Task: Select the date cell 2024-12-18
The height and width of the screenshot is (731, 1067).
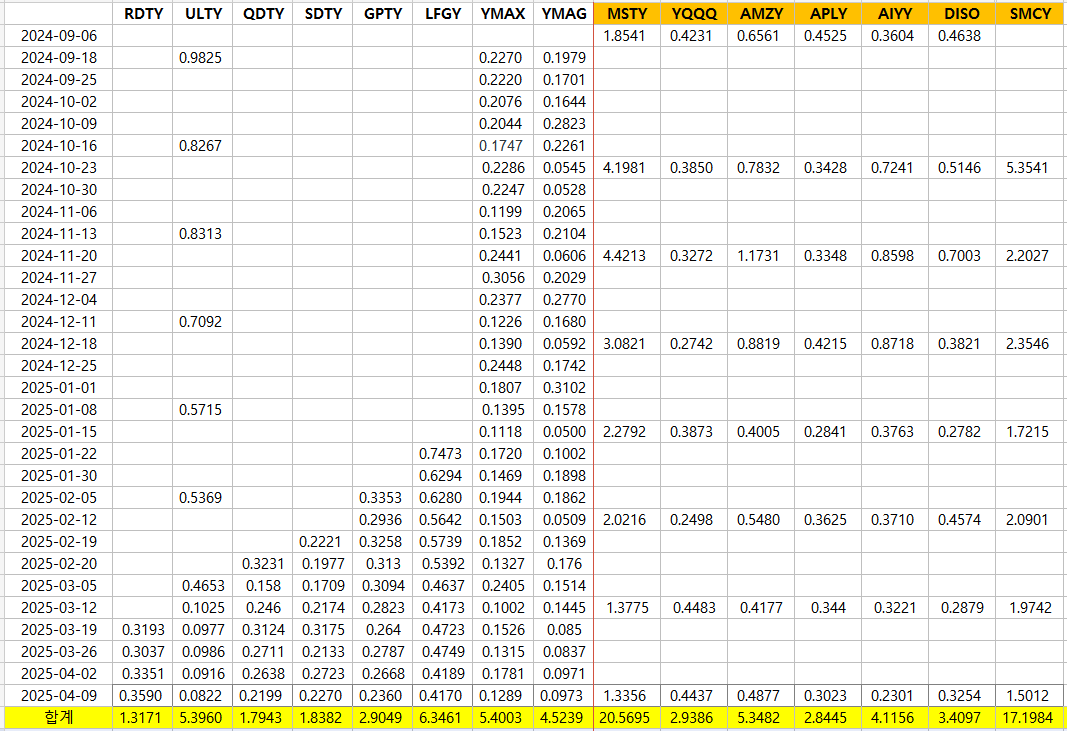Action: [x=59, y=344]
